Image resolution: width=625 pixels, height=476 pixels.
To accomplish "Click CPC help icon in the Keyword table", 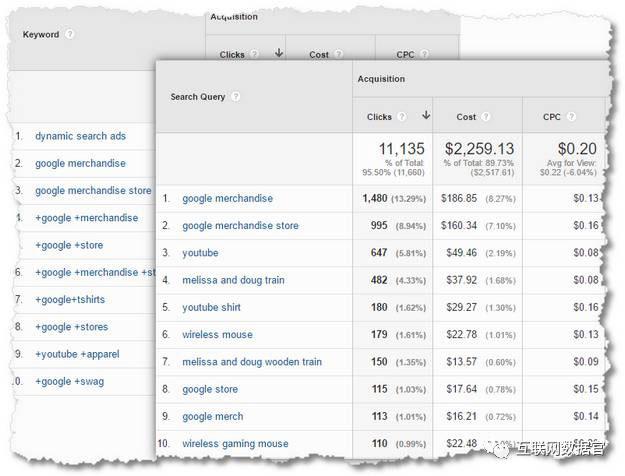I will pos(423,55).
